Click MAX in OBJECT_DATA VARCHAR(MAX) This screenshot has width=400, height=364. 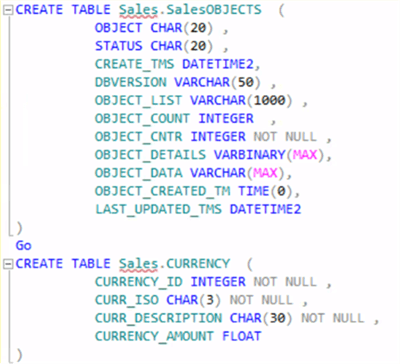(265, 173)
